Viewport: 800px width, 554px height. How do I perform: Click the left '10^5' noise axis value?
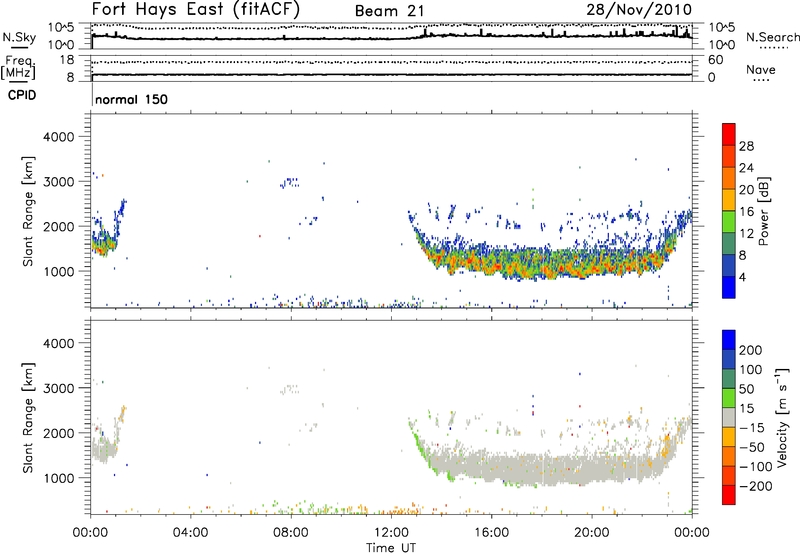pos(61,28)
